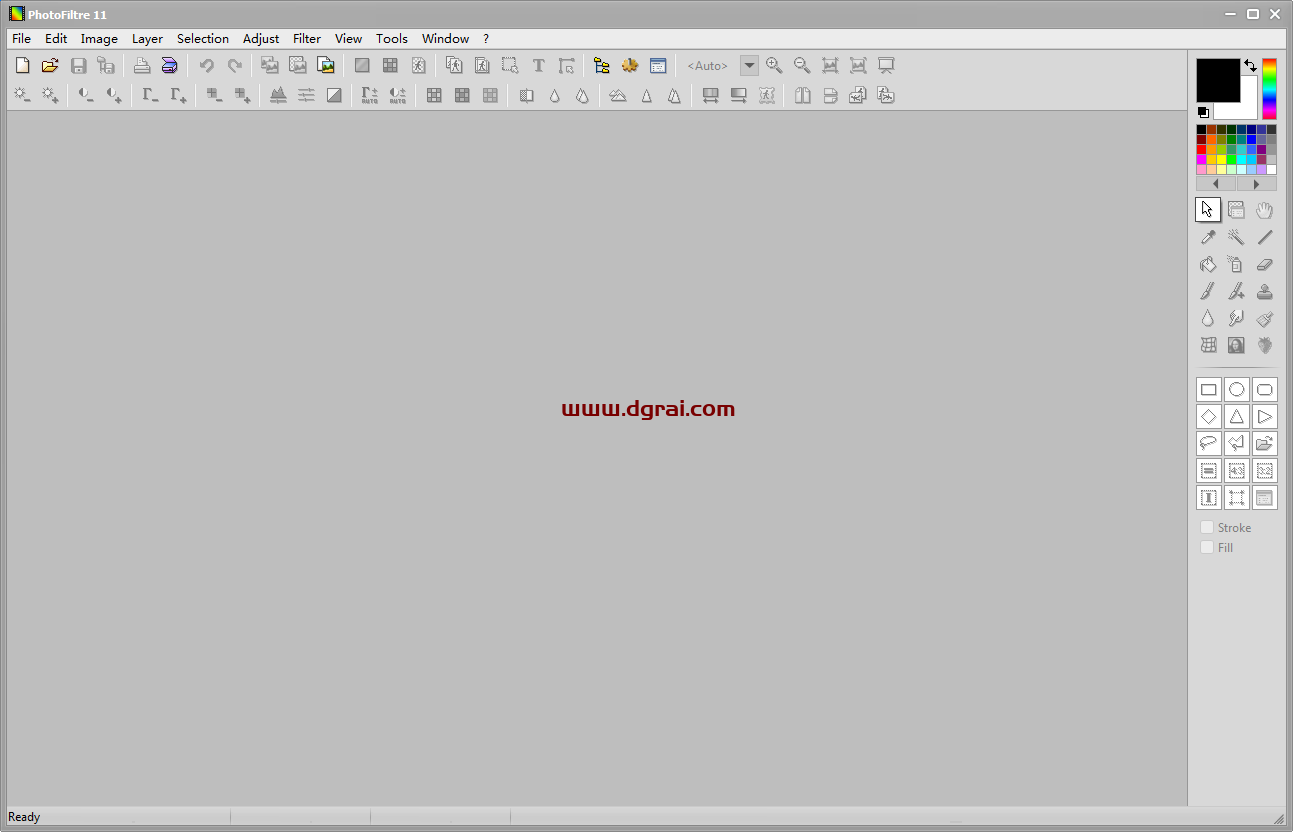Open the image explorer folder-tree icon
Viewport: 1293px width, 832px height.
coord(602,66)
